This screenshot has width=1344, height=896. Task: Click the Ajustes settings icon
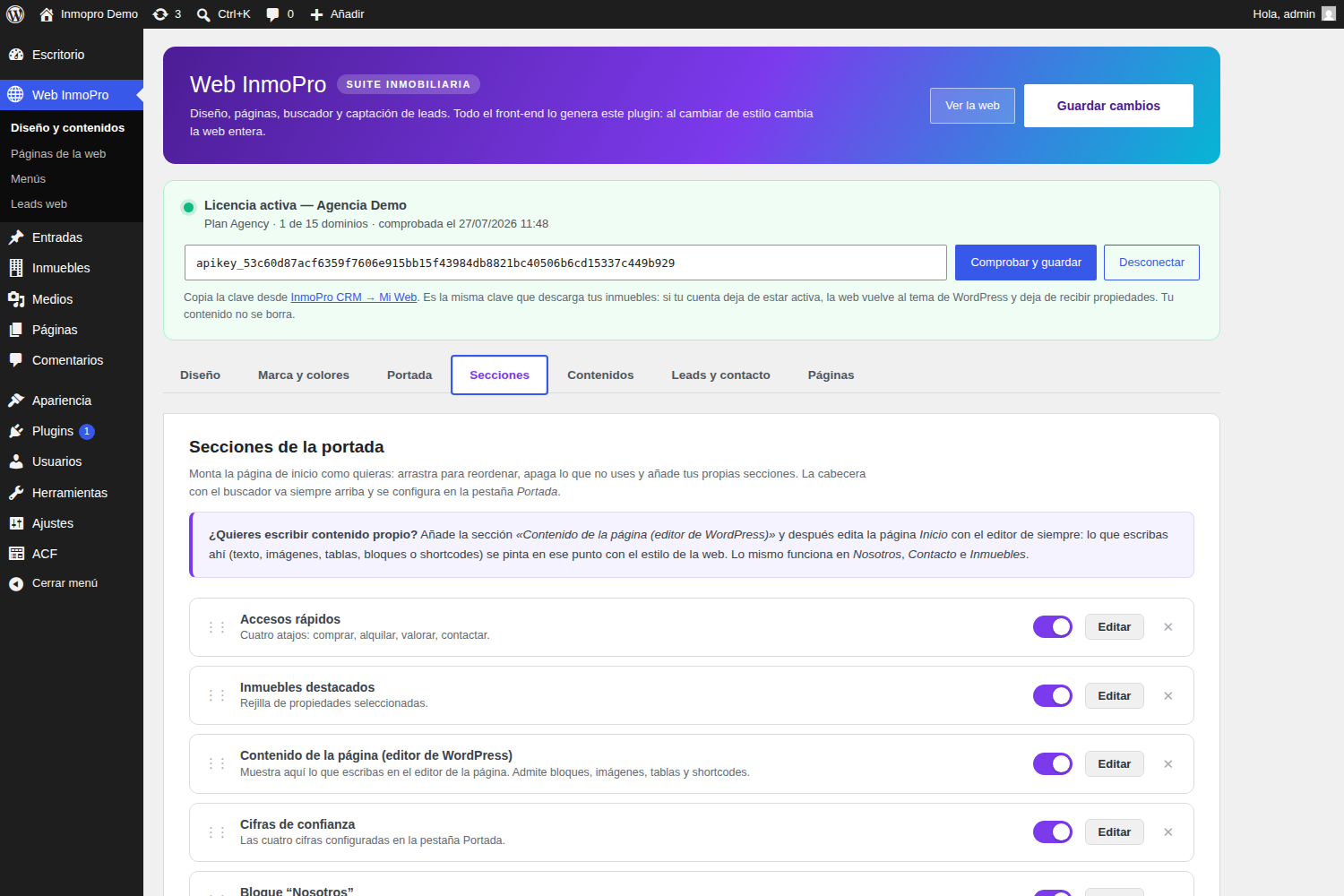[x=16, y=523]
